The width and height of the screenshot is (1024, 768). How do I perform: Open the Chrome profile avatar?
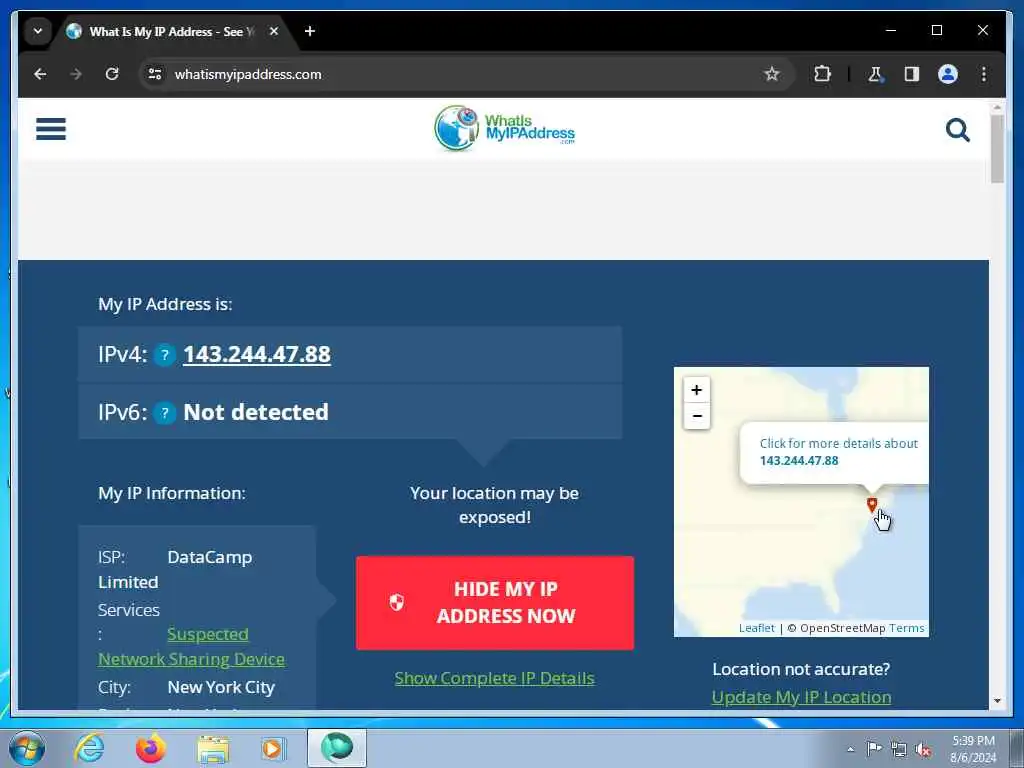click(x=948, y=74)
